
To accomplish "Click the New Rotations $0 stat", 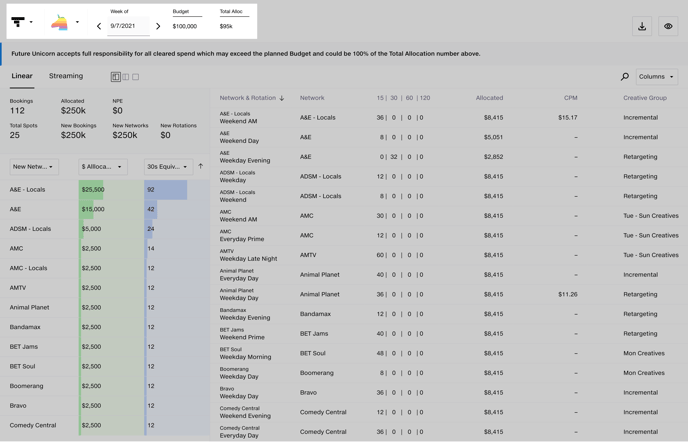I will [x=178, y=131].
